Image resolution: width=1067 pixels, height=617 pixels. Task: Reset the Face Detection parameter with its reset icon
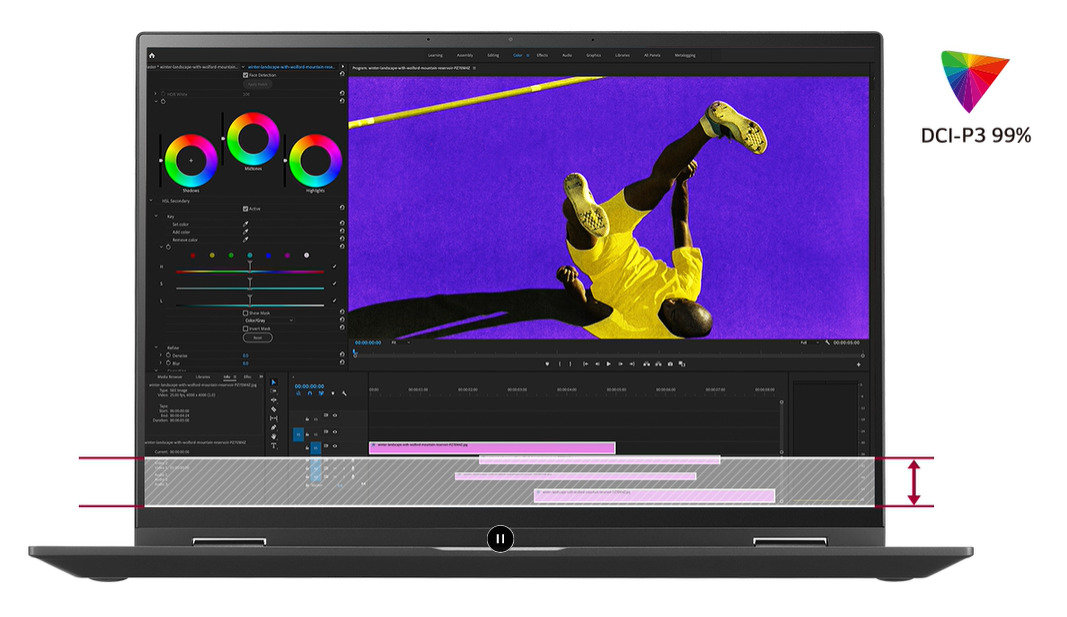click(x=342, y=74)
